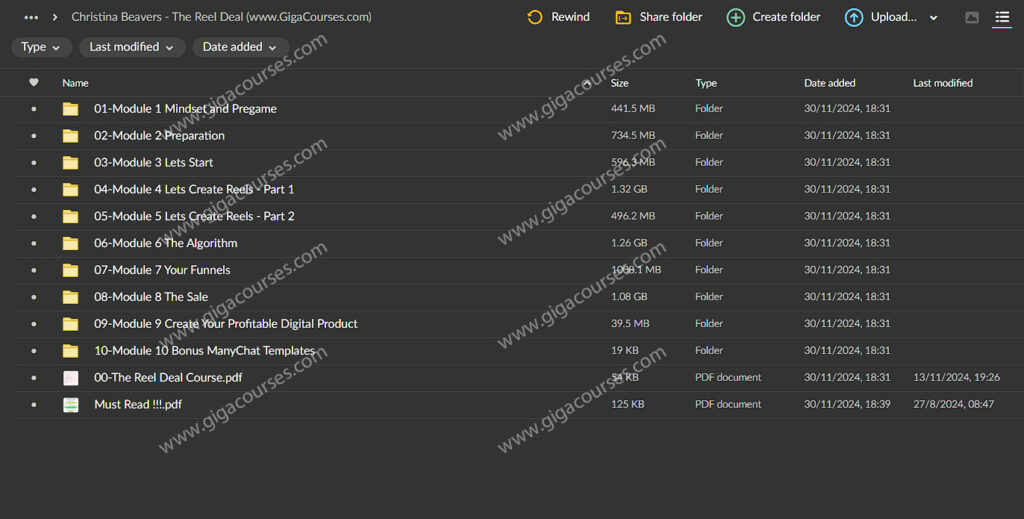
Task: Toggle the favourite dot for 06-Module 6 row
Action: (34, 243)
